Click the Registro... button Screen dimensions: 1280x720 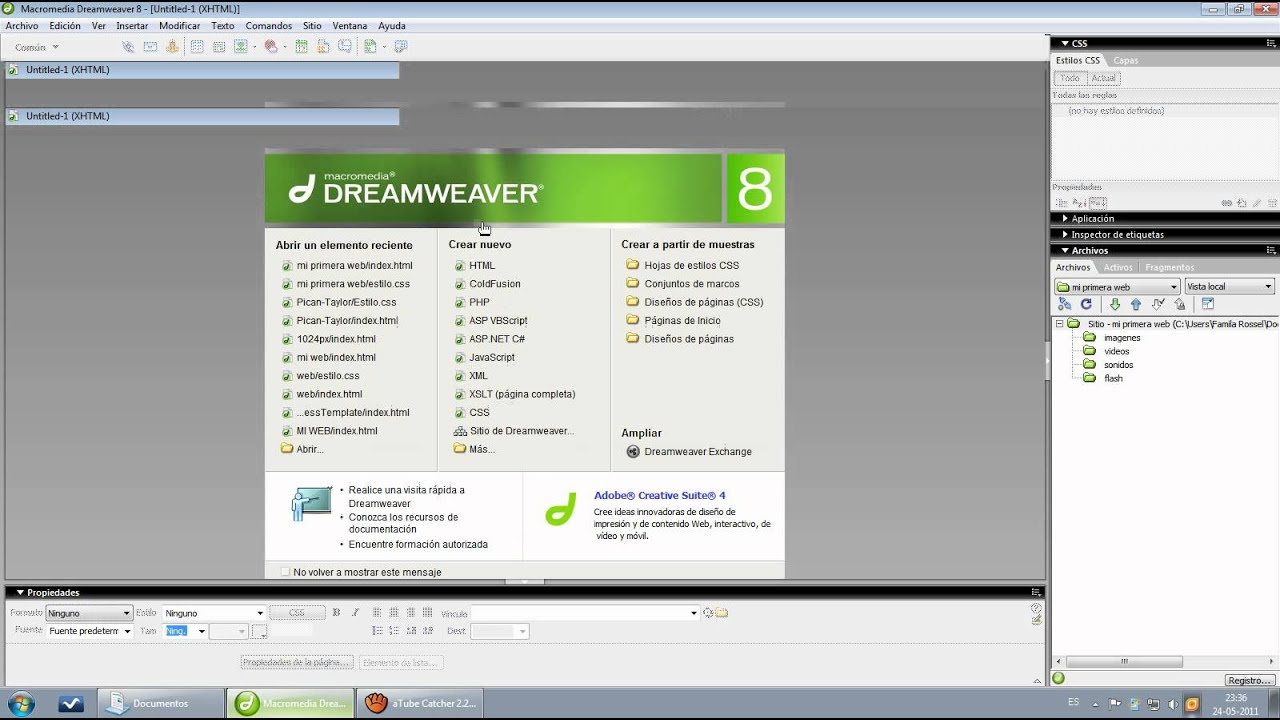tap(1249, 680)
